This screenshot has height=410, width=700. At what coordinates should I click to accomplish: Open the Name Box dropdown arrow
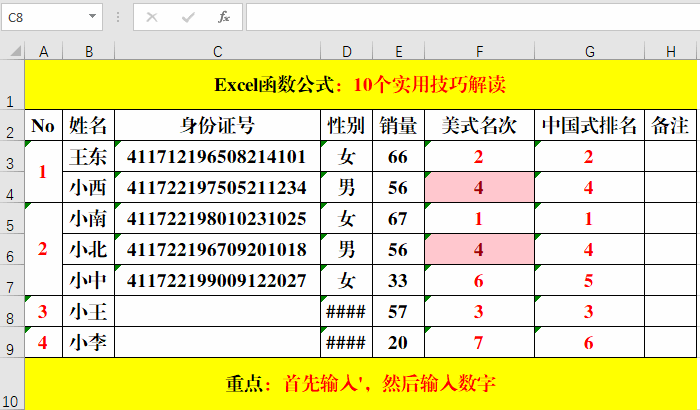coord(92,17)
